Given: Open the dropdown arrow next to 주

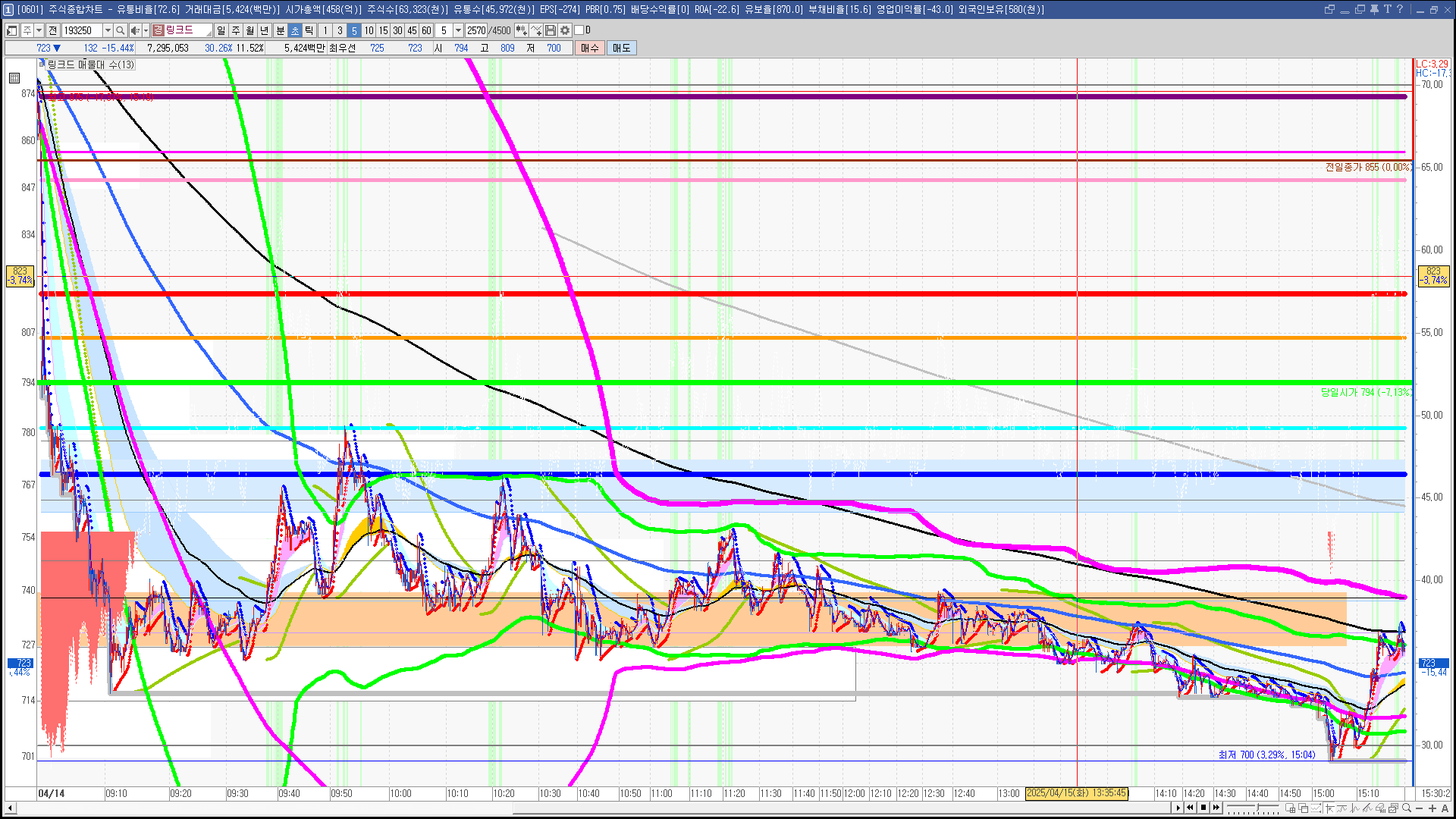Looking at the screenshot, I should 39,30.
